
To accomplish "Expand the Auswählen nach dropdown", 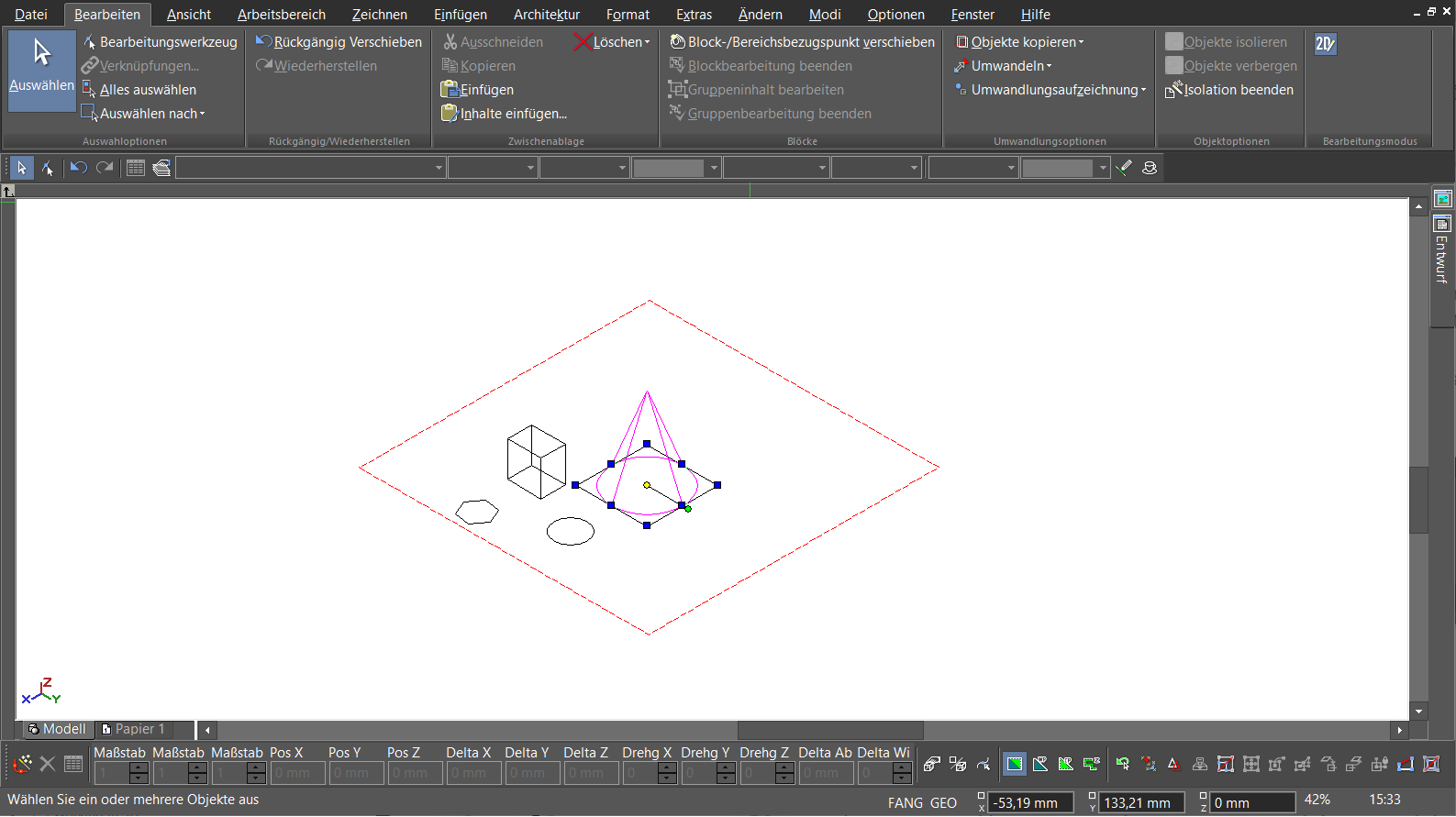I will [202, 114].
